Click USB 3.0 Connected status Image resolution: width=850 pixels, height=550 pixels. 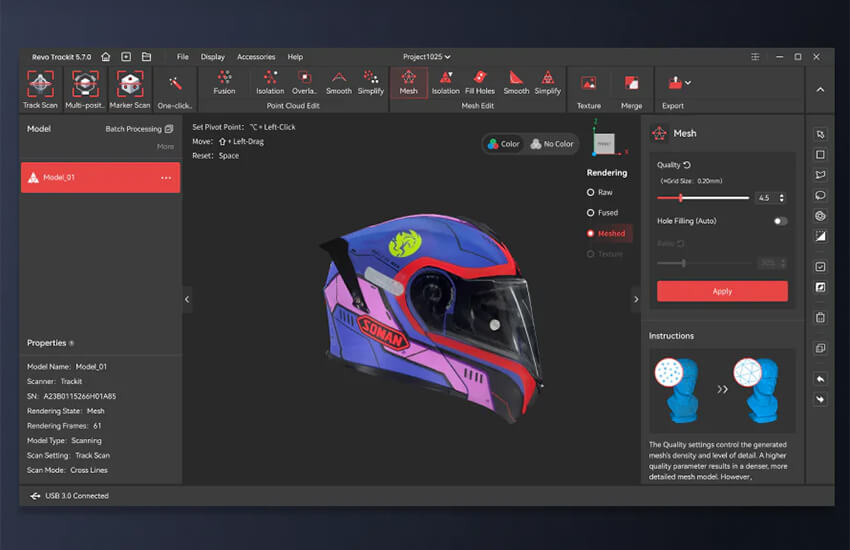point(69,496)
